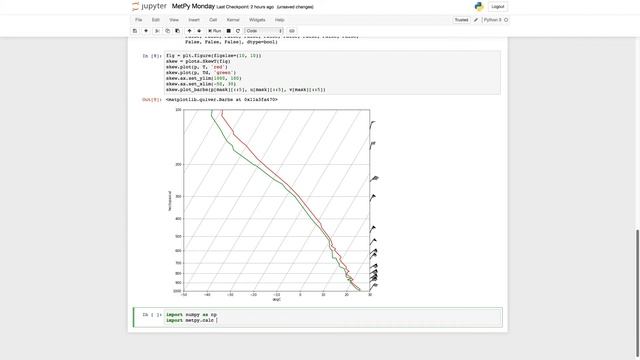Paste cell below icon
Image resolution: width=640 pixels, height=360 pixels.
click(x=178, y=31)
